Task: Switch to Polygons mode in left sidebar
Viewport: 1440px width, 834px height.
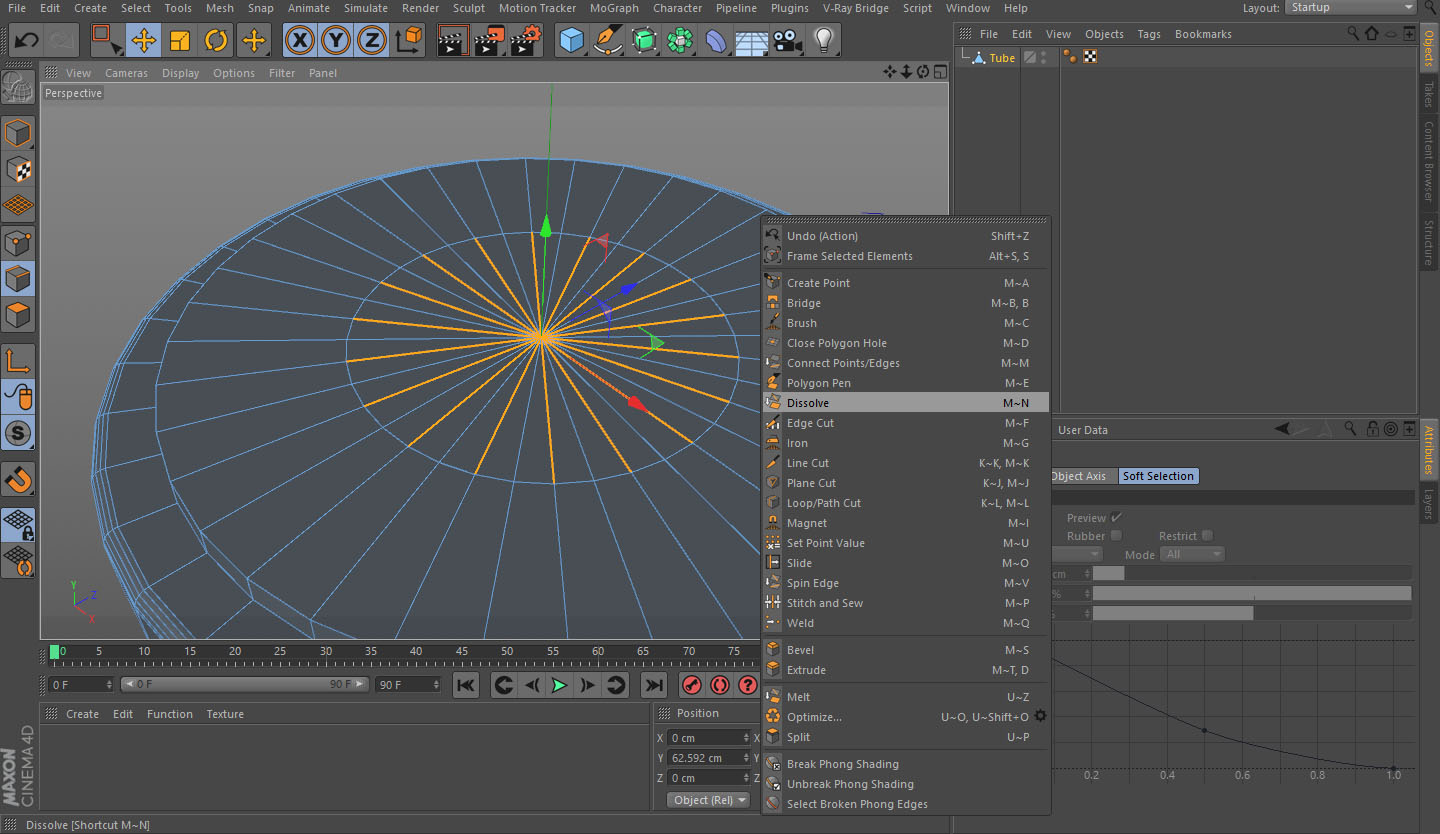Action: [18, 316]
